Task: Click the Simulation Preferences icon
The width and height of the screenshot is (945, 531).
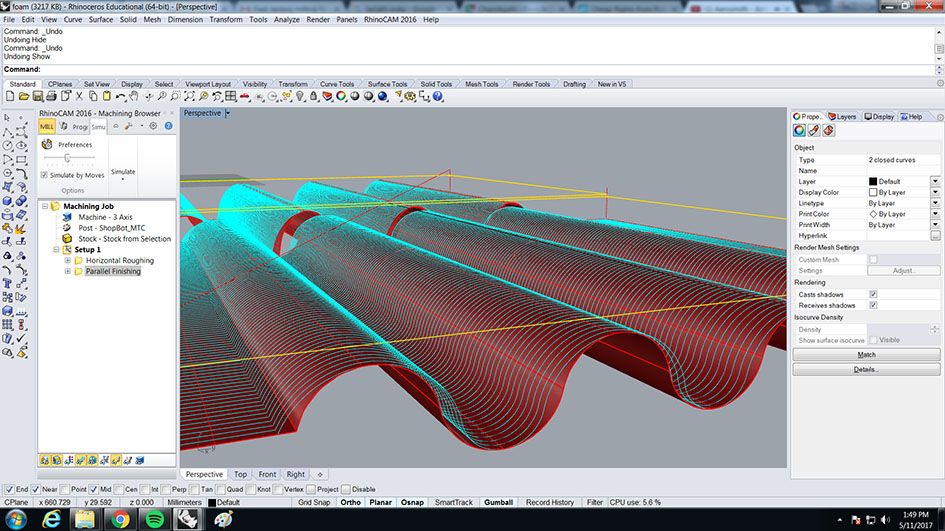Action: point(47,145)
